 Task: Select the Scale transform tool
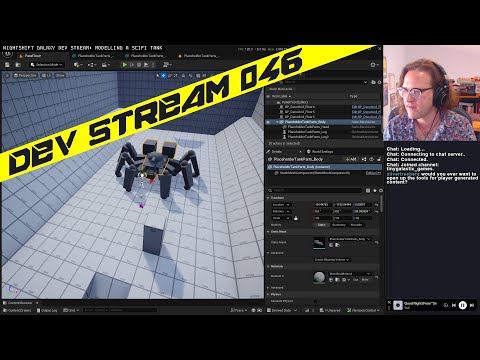point(176,76)
